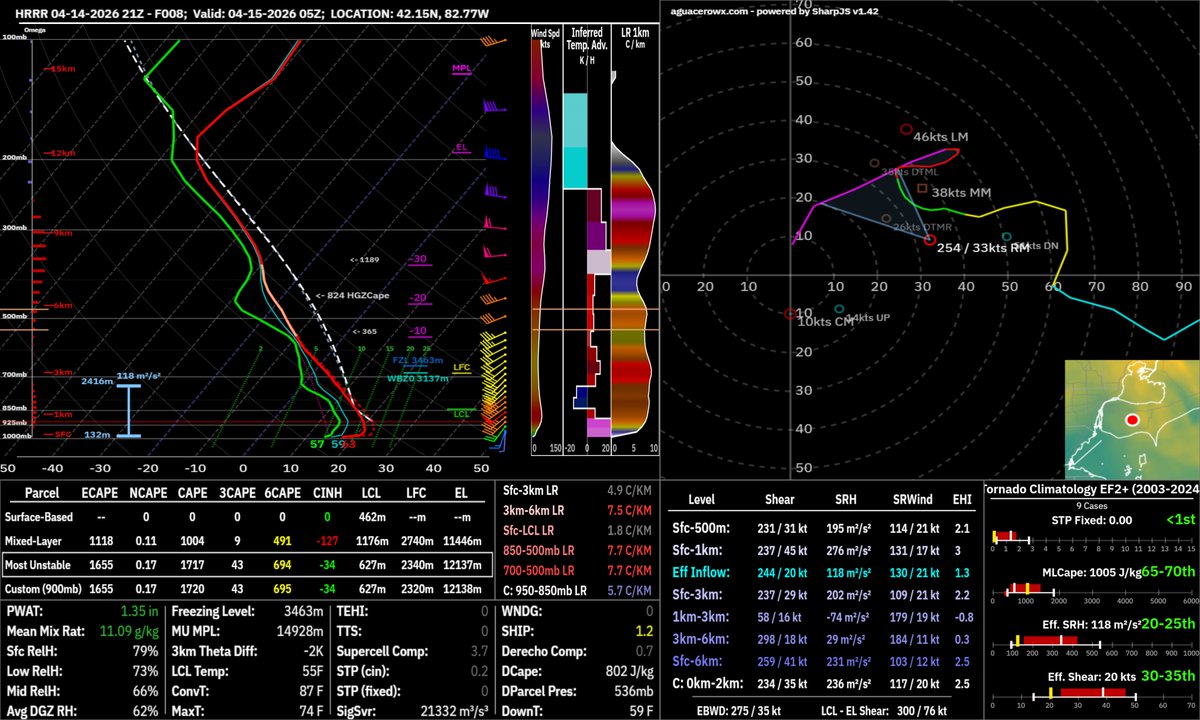Click the EL level label on skew-T

click(x=461, y=147)
